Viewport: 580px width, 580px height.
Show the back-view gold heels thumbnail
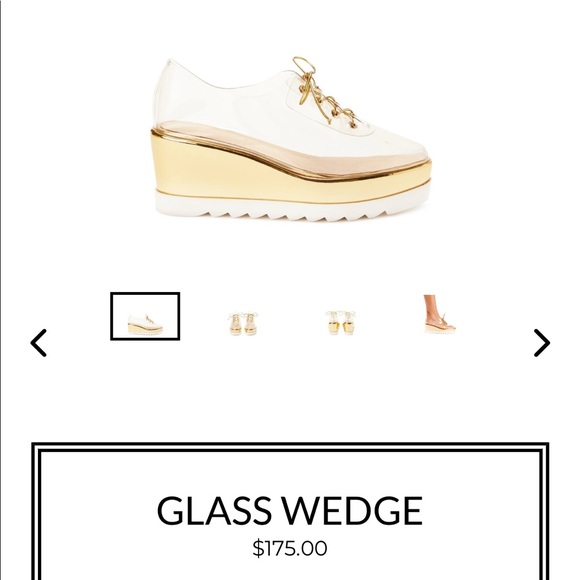(341, 323)
